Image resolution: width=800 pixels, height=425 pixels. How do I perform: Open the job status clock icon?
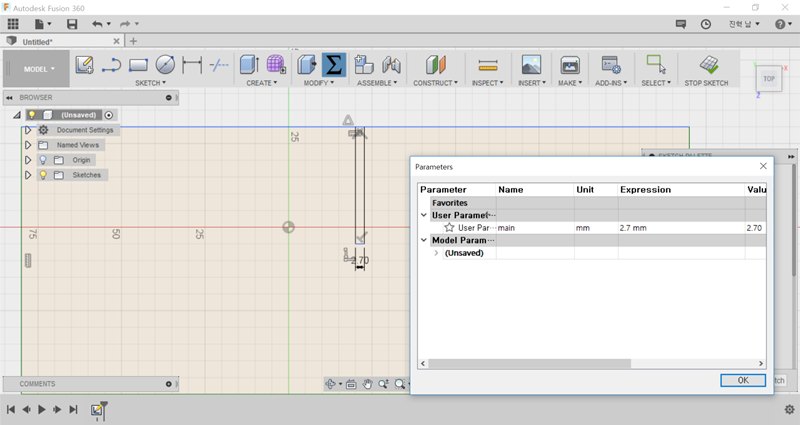[707, 23]
